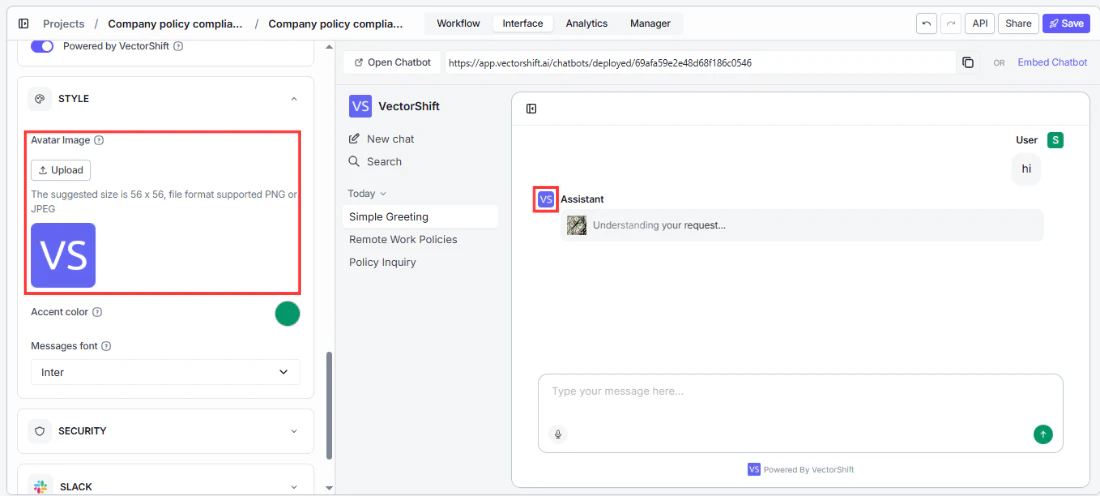This screenshot has height=500, width=1100.
Task: Click the VS avatar image preview
Action: 63,255
